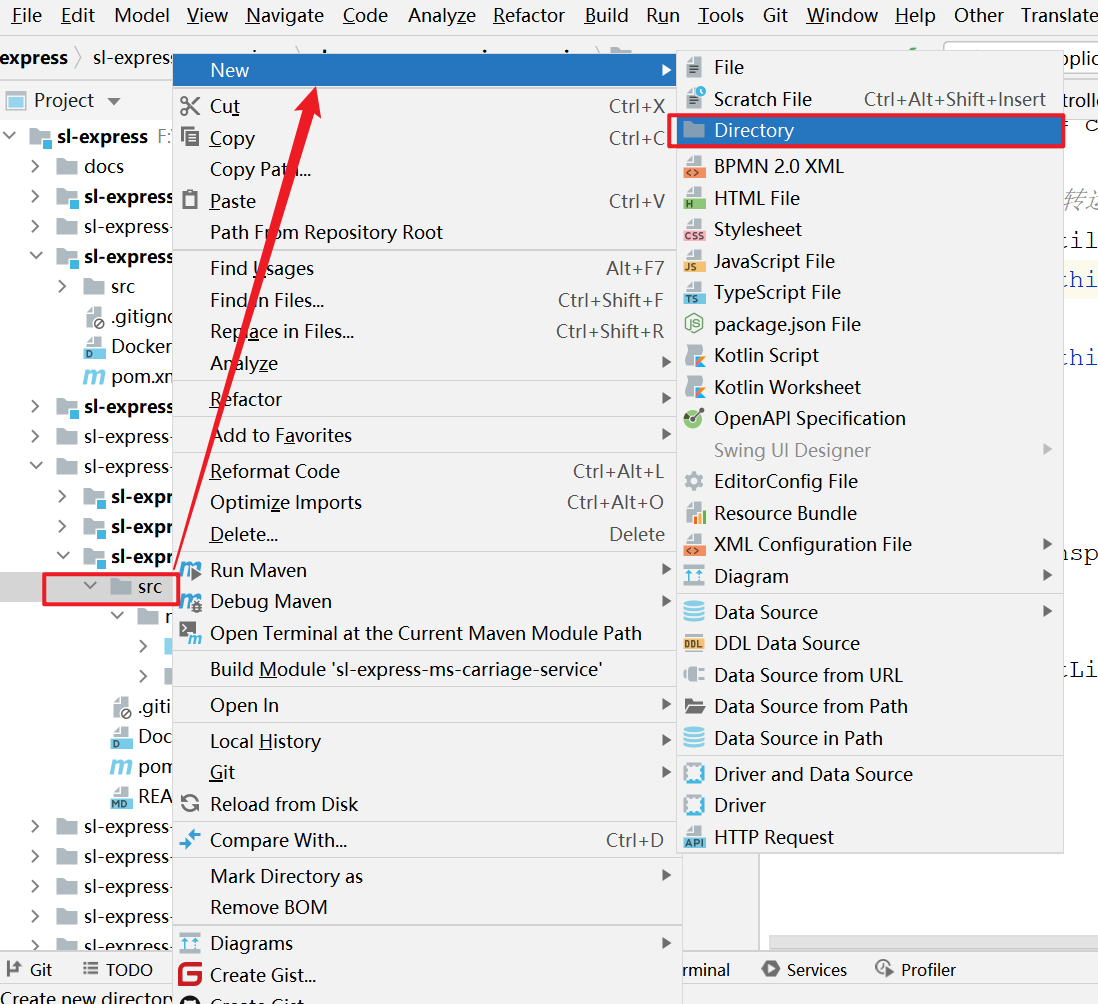
Task: Select Kotlin Worksheet in New submenu
Action: coord(870,387)
